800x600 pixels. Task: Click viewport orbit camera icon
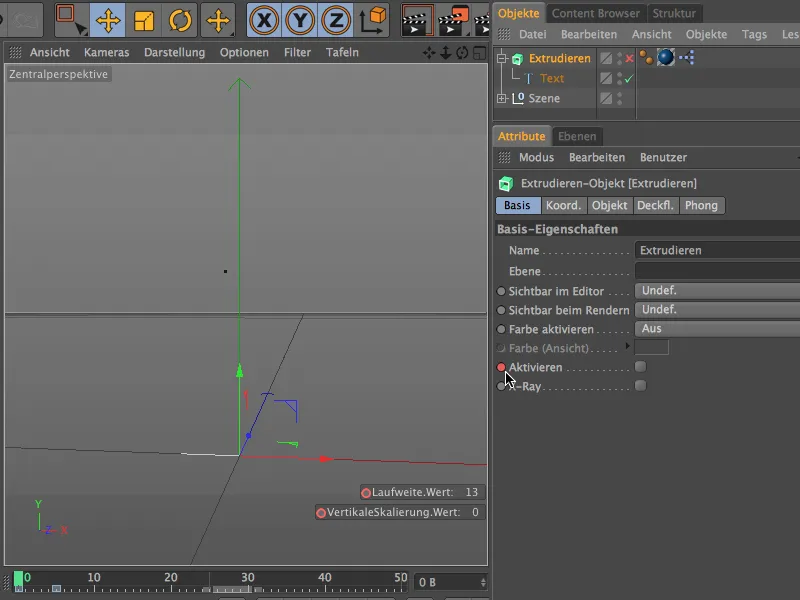point(462,53)
